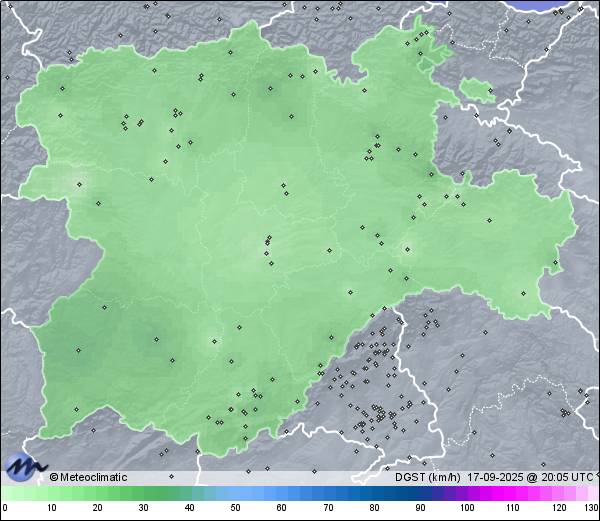Select the scale label 10
Image resolution: width=600 pixels, height=521 pixels.
pyautogui.click(x=52, y=508)
